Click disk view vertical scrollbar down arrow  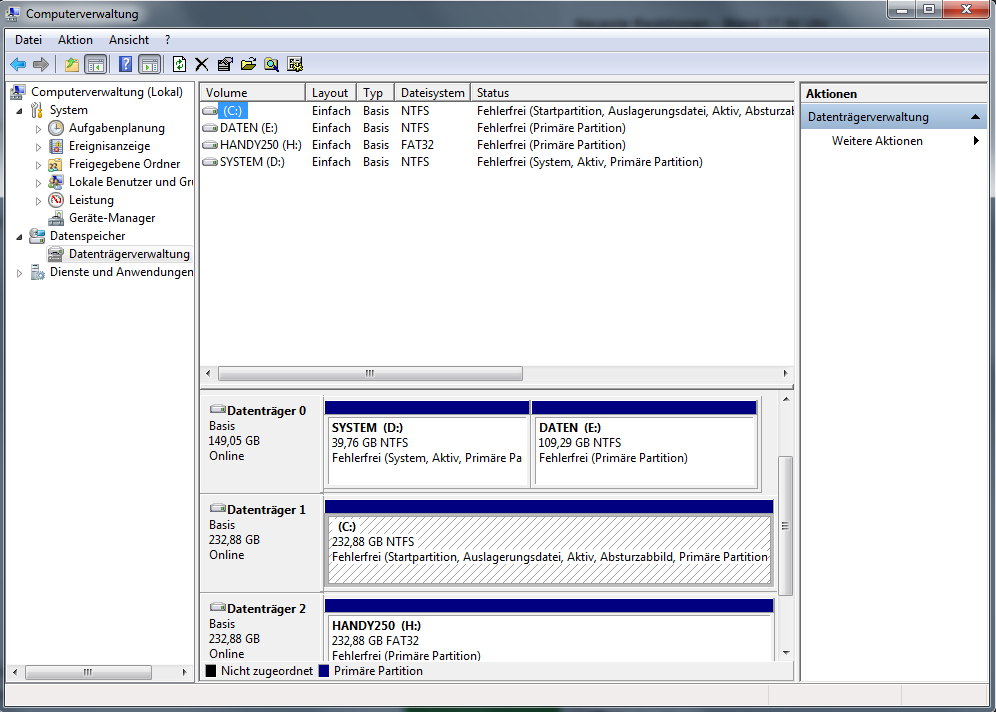[786, 653]
